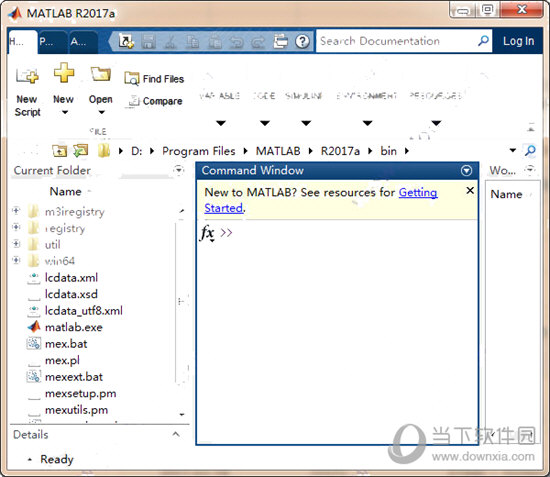
Task: Click the address bar search magnifier icon
Action: point(530,150)
